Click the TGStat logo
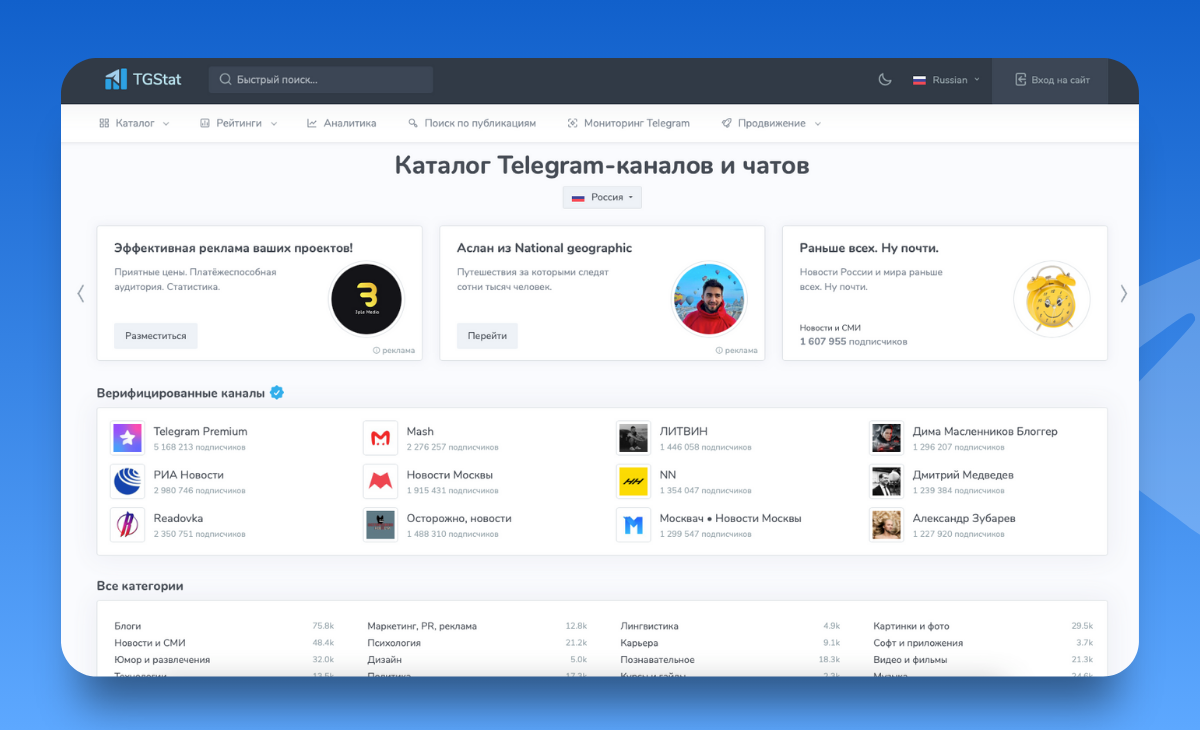The height and width of the screenshot is (730, 1200). (x=143, y=80)
